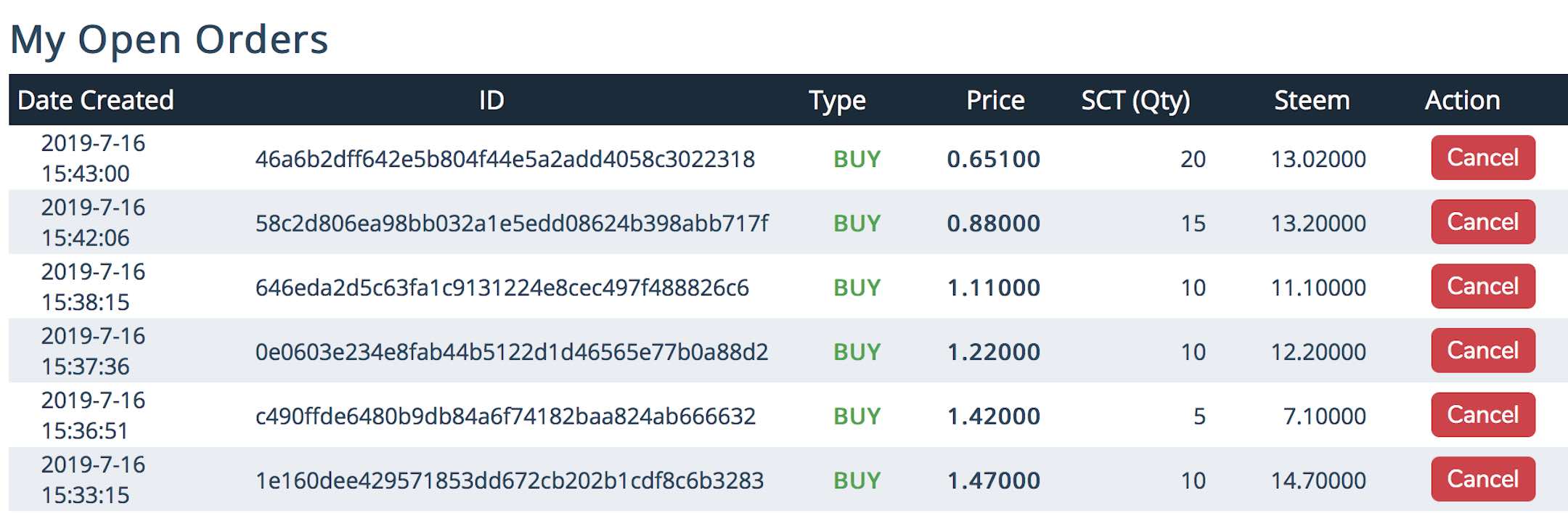Cancel the order priced at 1.22000
This screenshot has width=1568, height=516.
(1482, 351)
